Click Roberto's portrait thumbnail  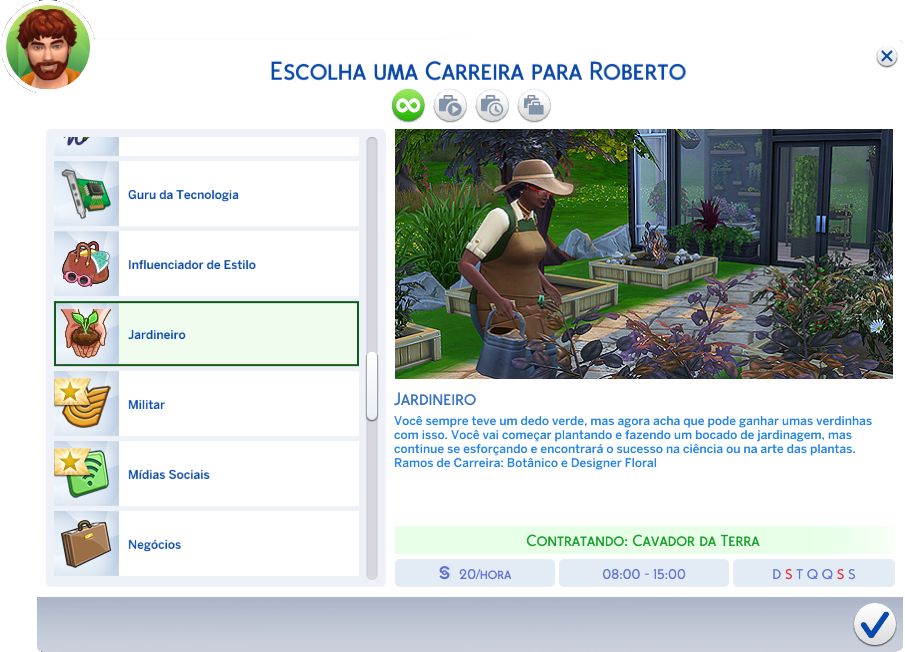47,46
